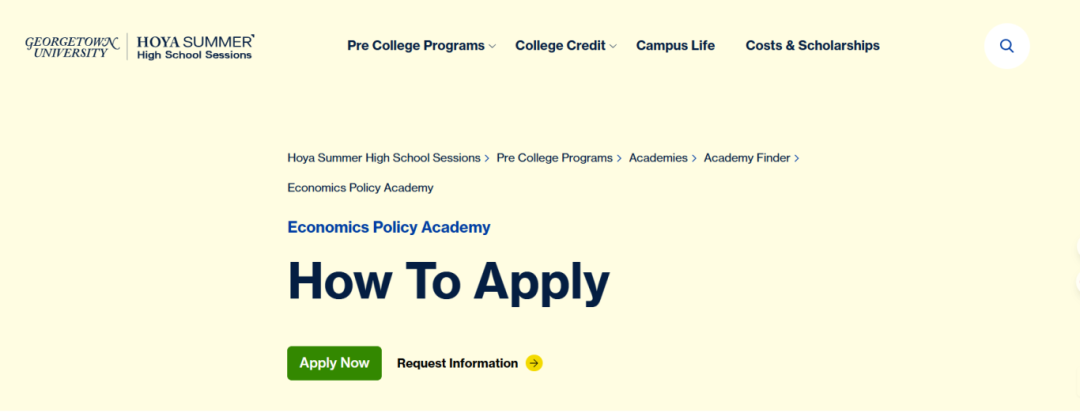The height and width of the screenshot is (417, 1080).
Task: Open the Pre College Programs nav menu
Action: tap(415, 45)
